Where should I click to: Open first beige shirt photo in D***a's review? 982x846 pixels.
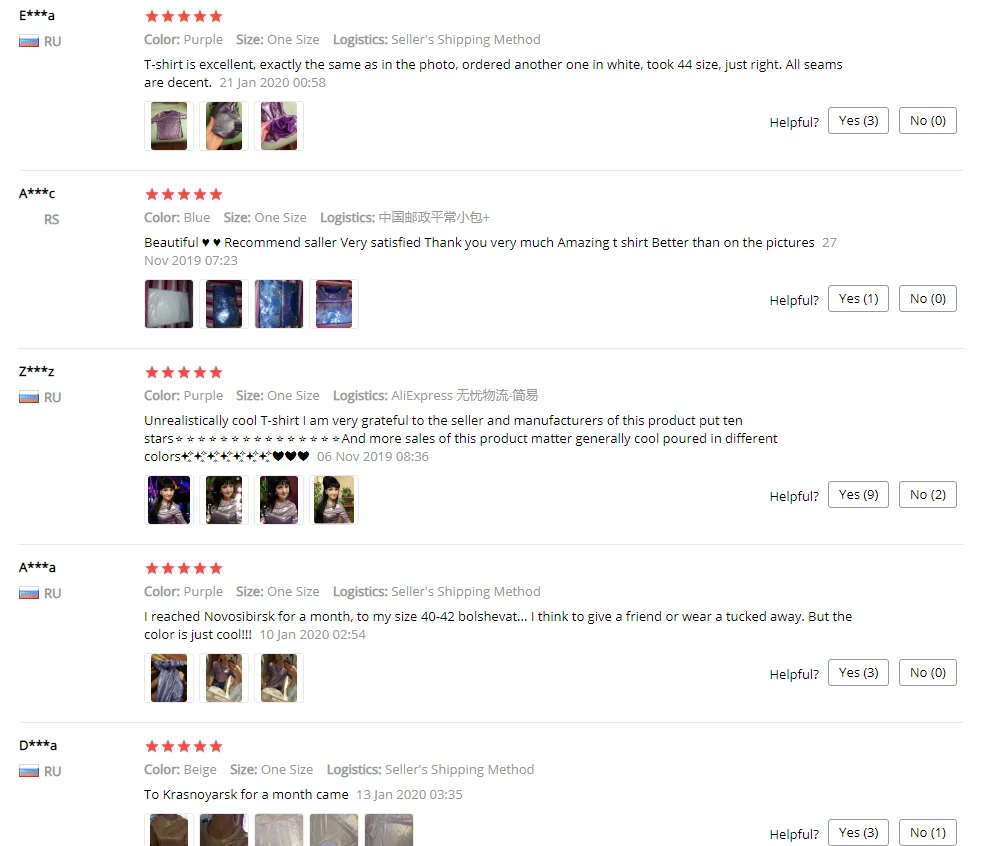tap(169, 830)
